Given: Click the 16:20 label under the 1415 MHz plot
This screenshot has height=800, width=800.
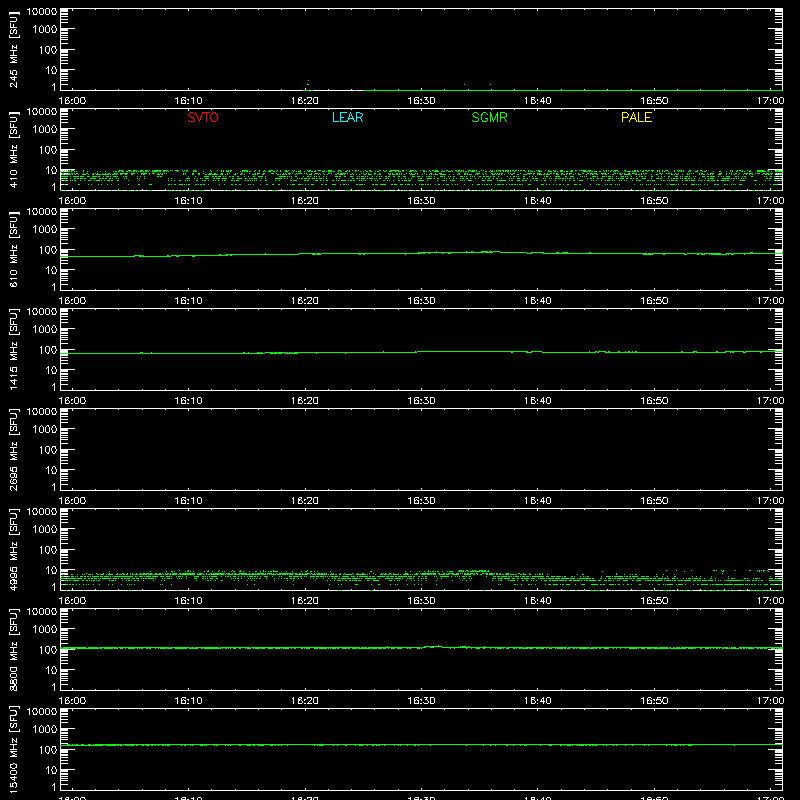Looking at the screenshot, I should (305, 401).
